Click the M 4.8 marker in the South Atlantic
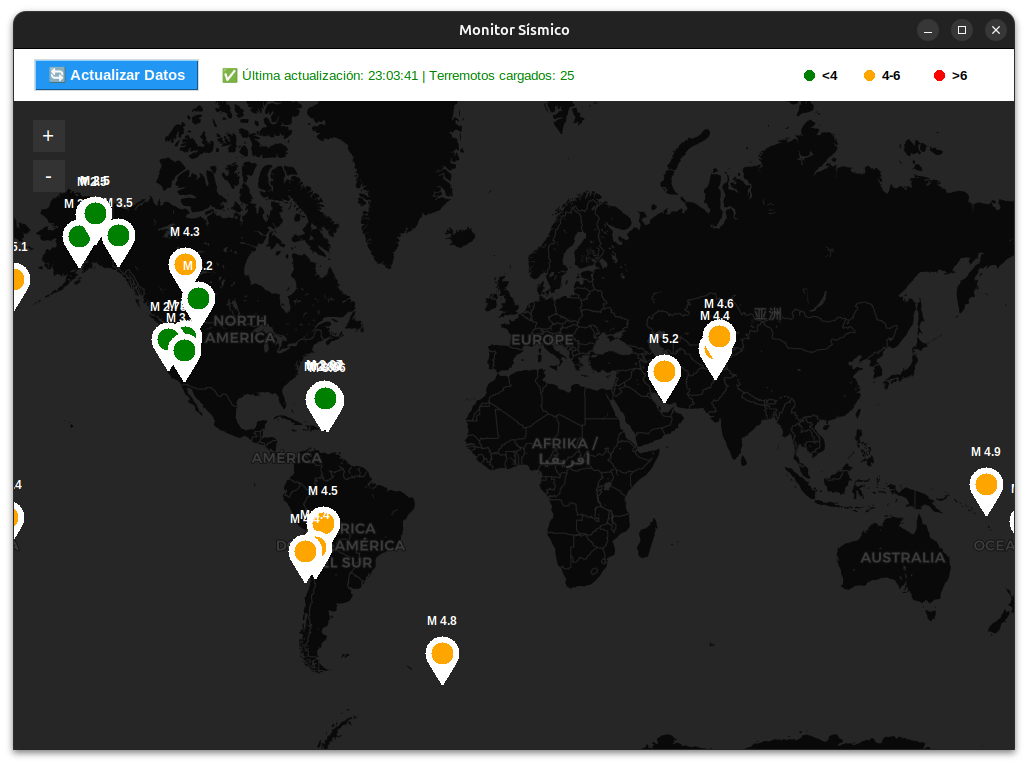The image size is (1028, 766). pyautogui.click(x=442, y=655)
